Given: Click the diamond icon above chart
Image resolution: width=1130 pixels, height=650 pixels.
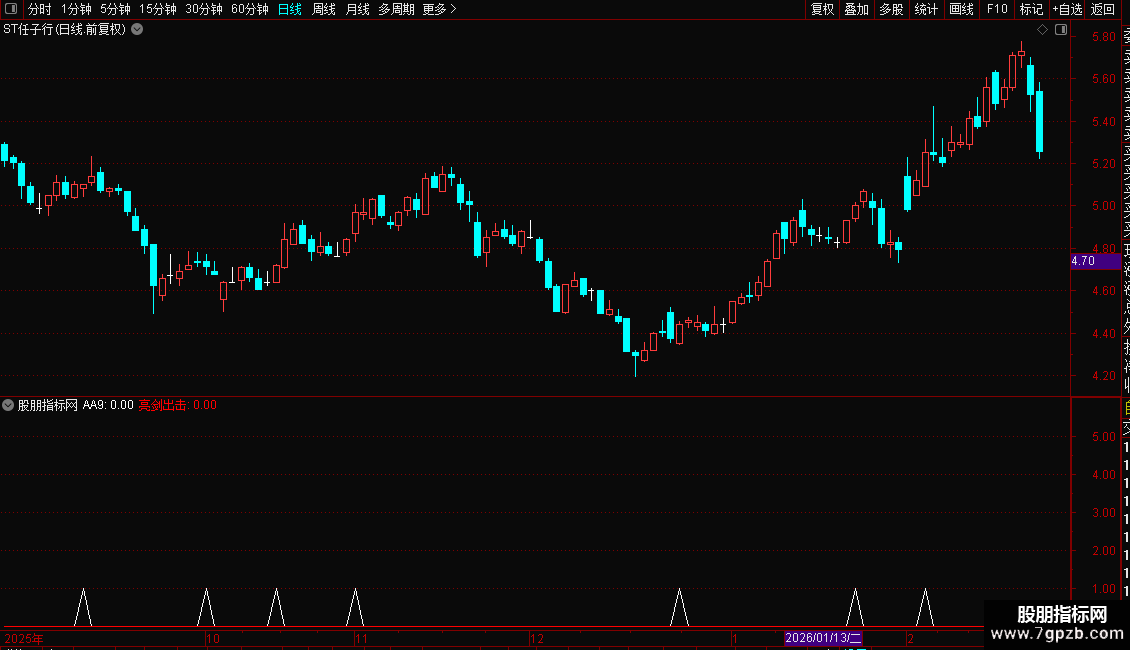Looking at the screenshot, I should click(x=1042, y=30).
